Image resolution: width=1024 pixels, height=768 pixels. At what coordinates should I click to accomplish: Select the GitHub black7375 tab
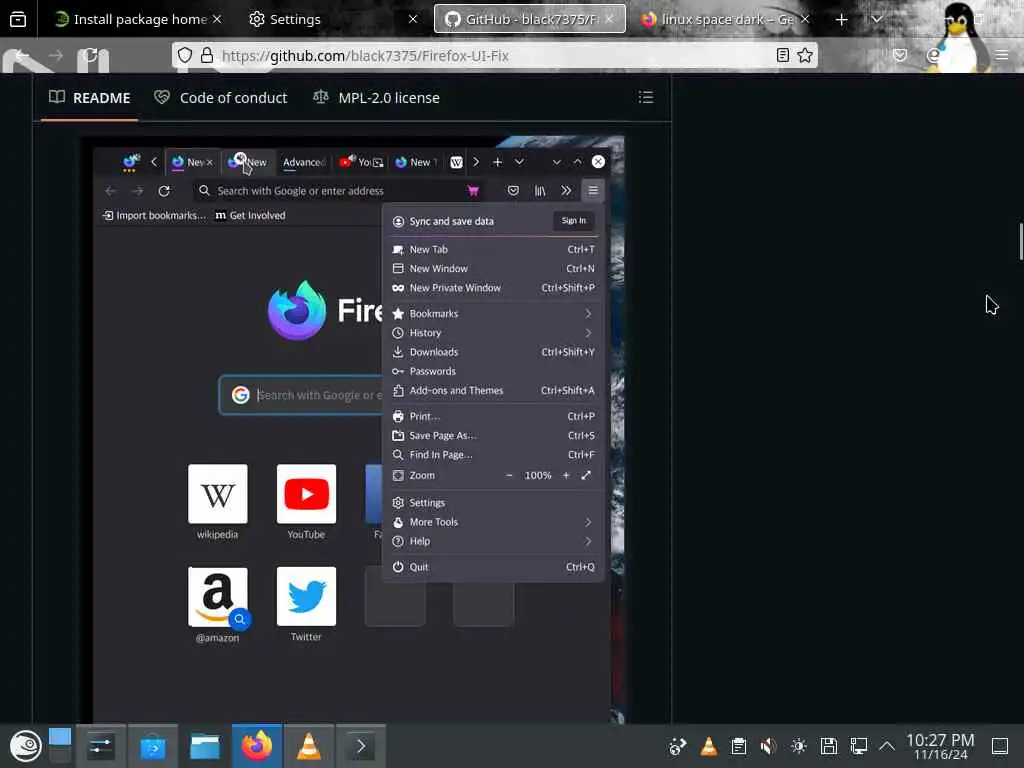click(x=529, y=19)
